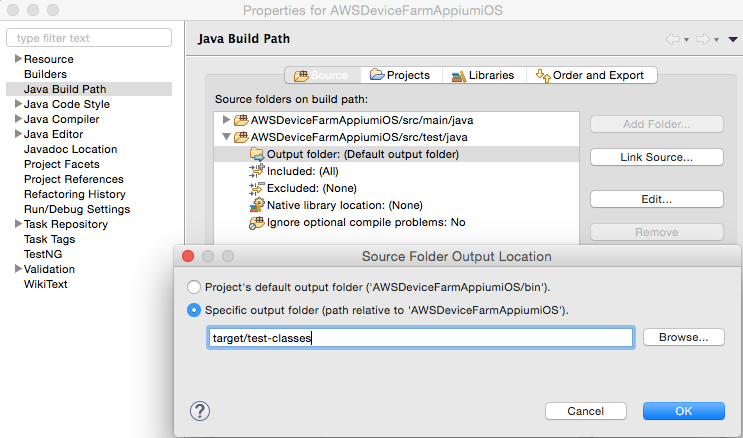Viewport: 743px width, 438px height.
Task: Select Task Tags entry
Action: pos(50,239)
